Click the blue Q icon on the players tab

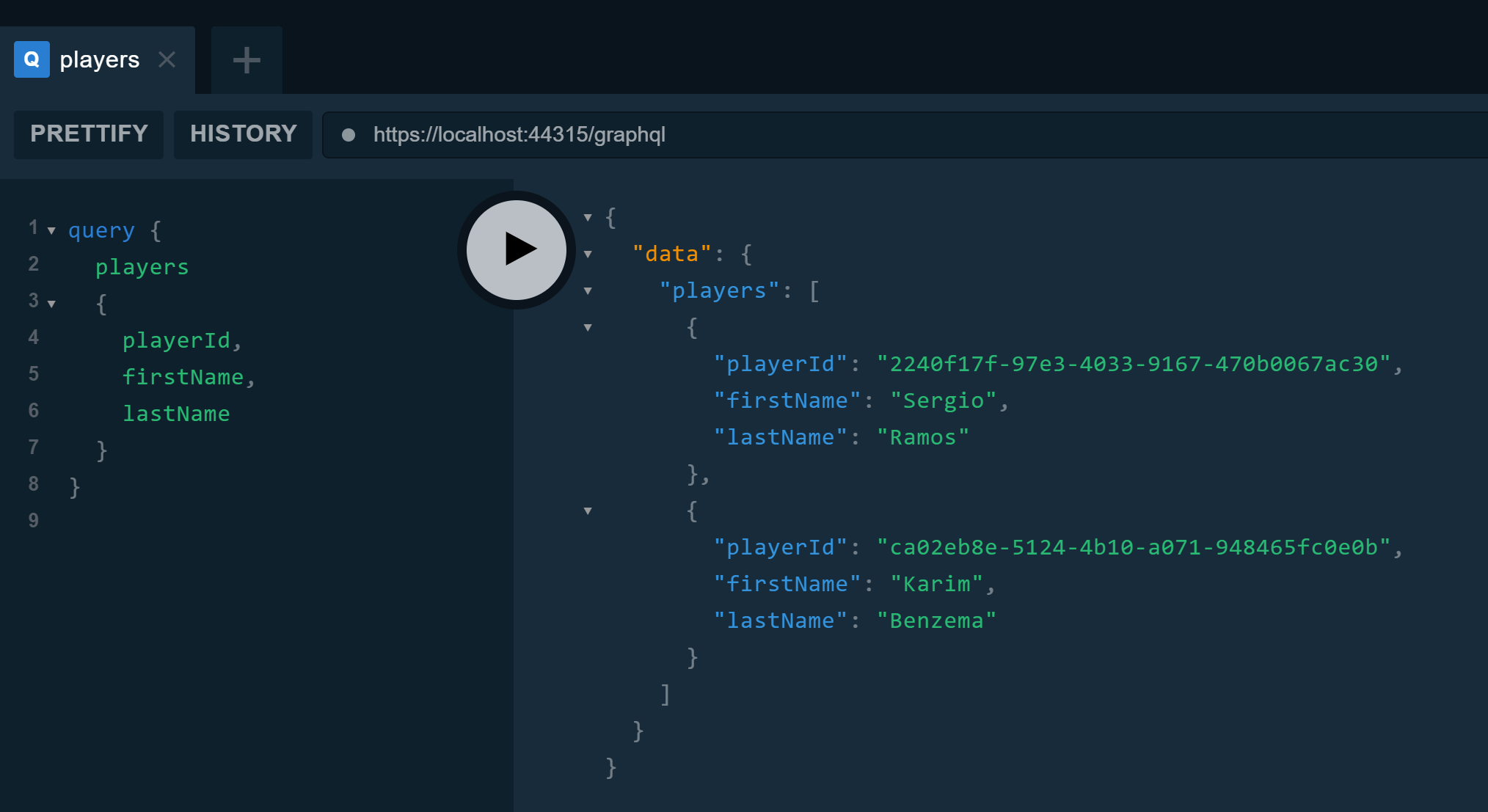[x=32, y=59]
